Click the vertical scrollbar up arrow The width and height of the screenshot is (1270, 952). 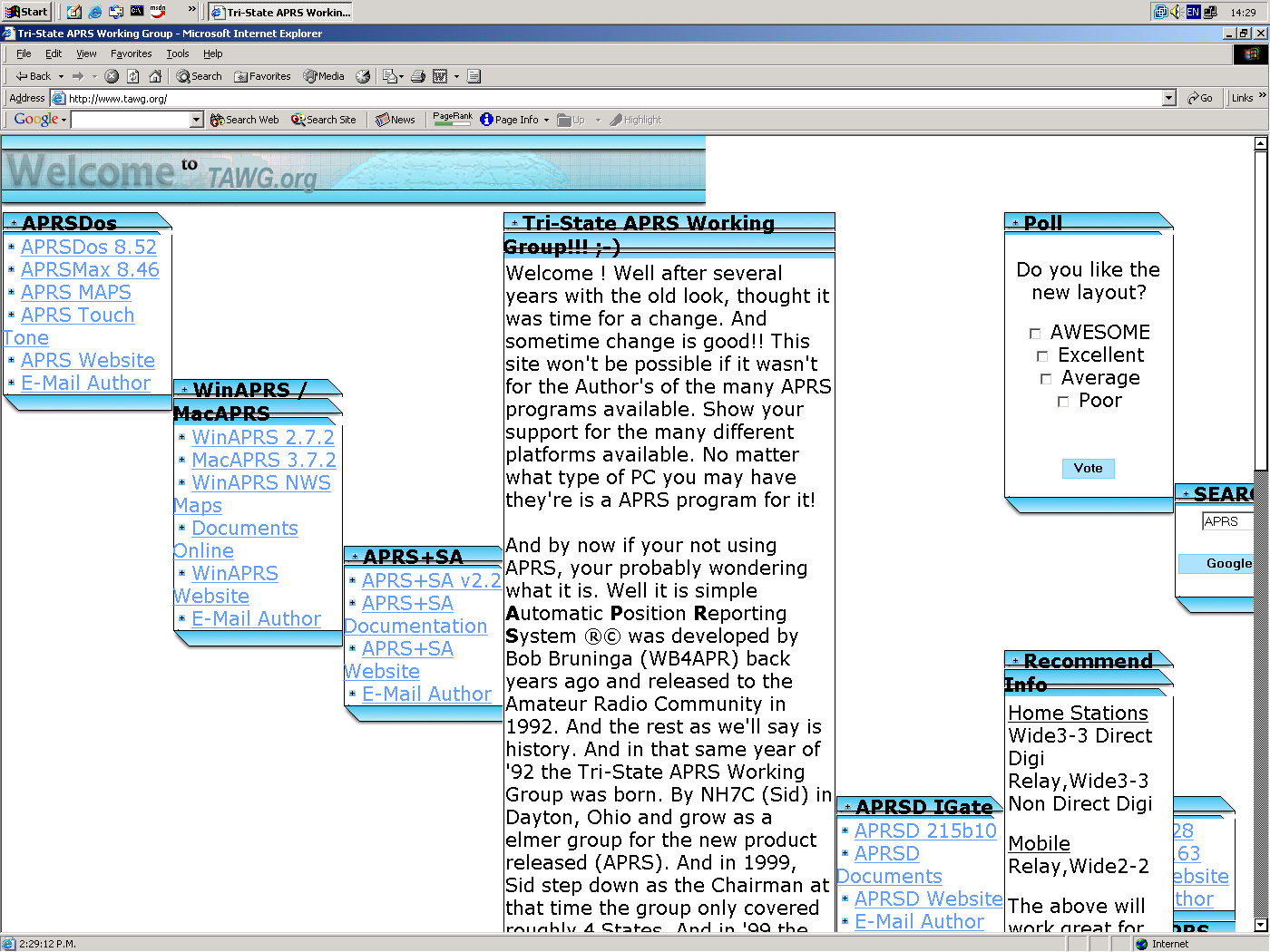(1260, 143)
